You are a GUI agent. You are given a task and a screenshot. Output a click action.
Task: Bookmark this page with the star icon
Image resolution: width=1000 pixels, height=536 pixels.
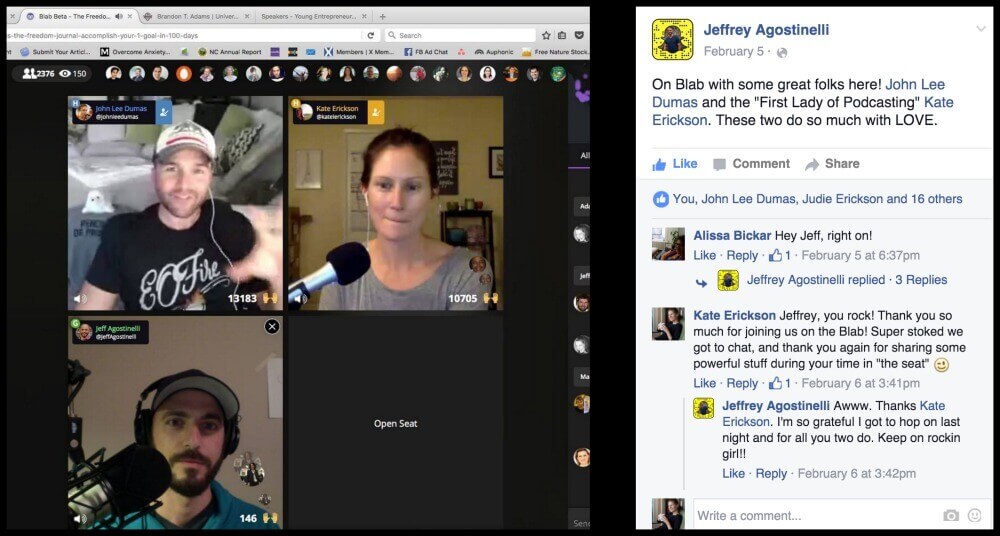coord(547,35)
